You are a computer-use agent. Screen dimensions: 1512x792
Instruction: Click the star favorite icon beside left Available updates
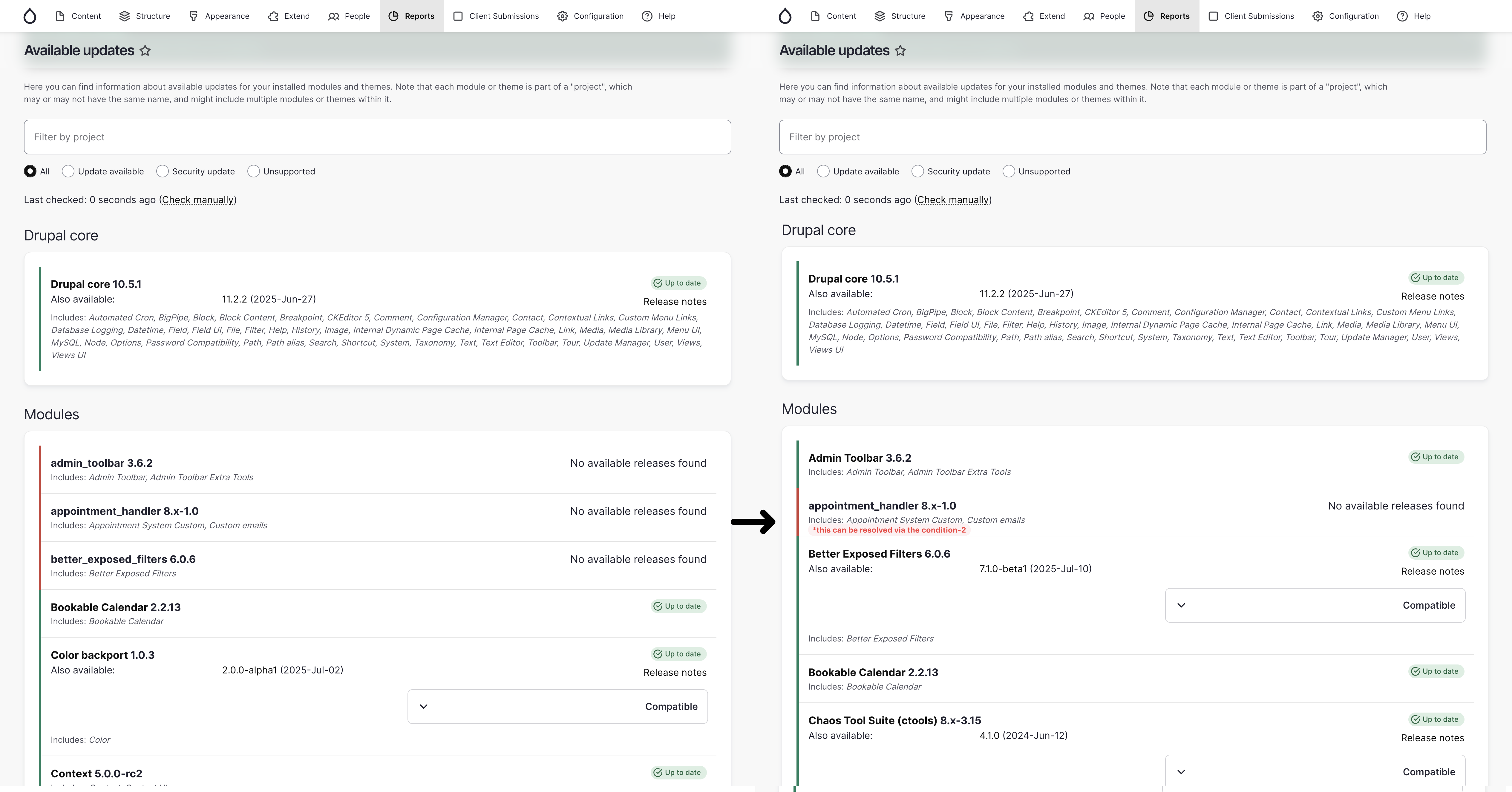coord(145,51)
